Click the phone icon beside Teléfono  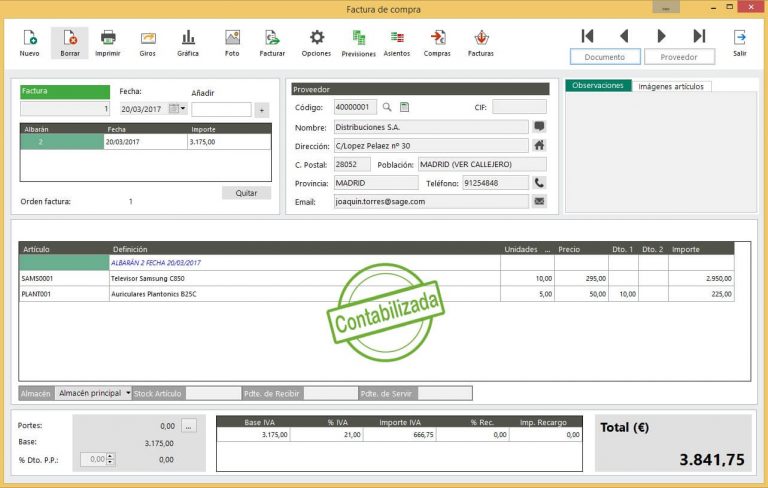pos(539,183)
